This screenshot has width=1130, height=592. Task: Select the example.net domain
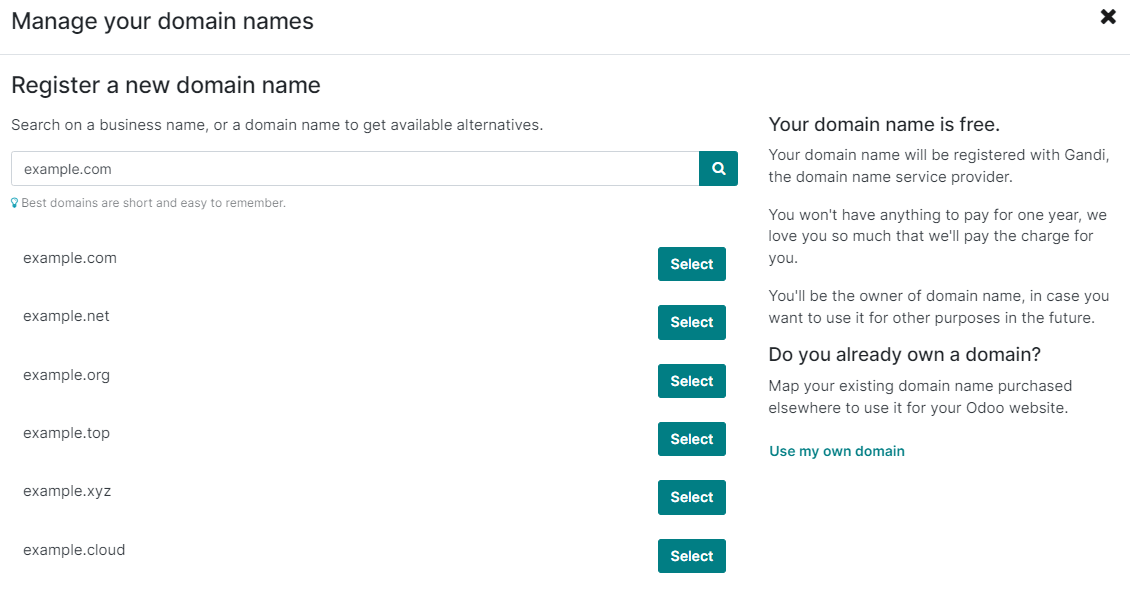click(691, 322)
